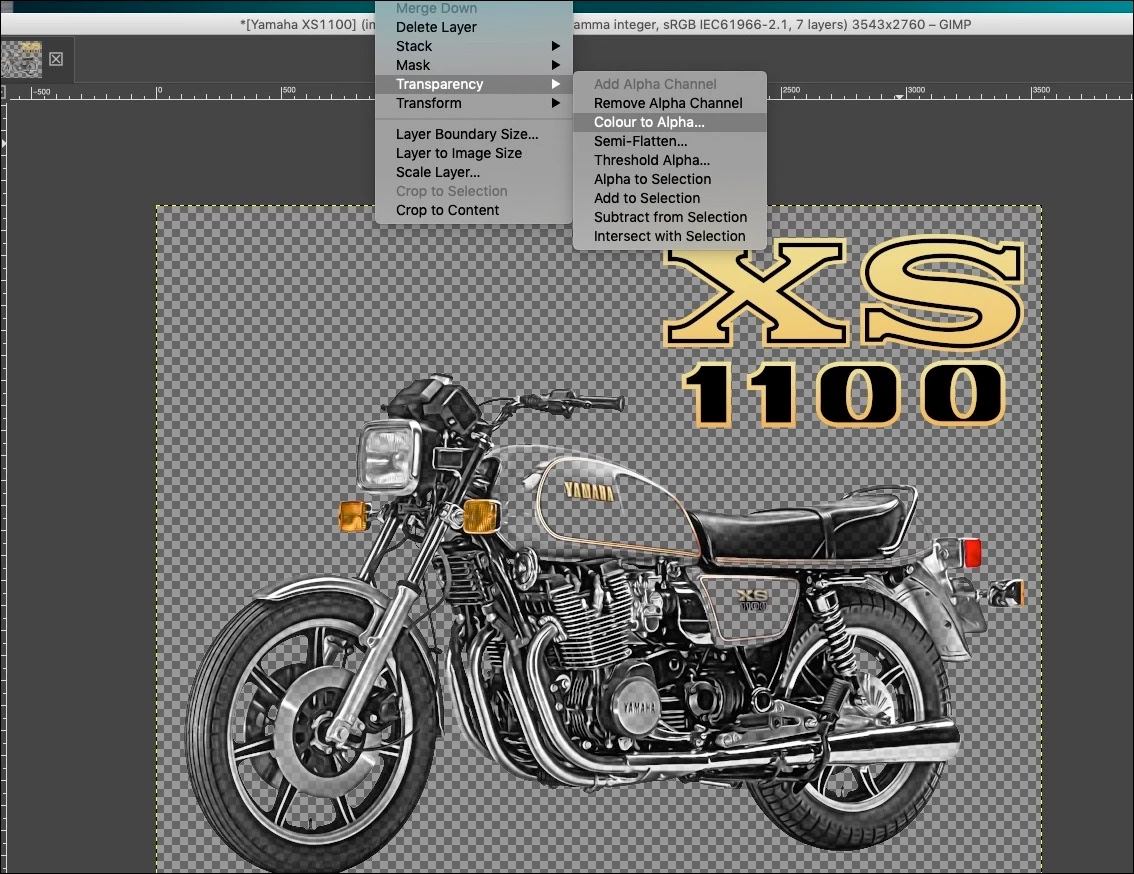Choose Layer Boundary Size...
The image size is (1134, 874).
[474, 134]
